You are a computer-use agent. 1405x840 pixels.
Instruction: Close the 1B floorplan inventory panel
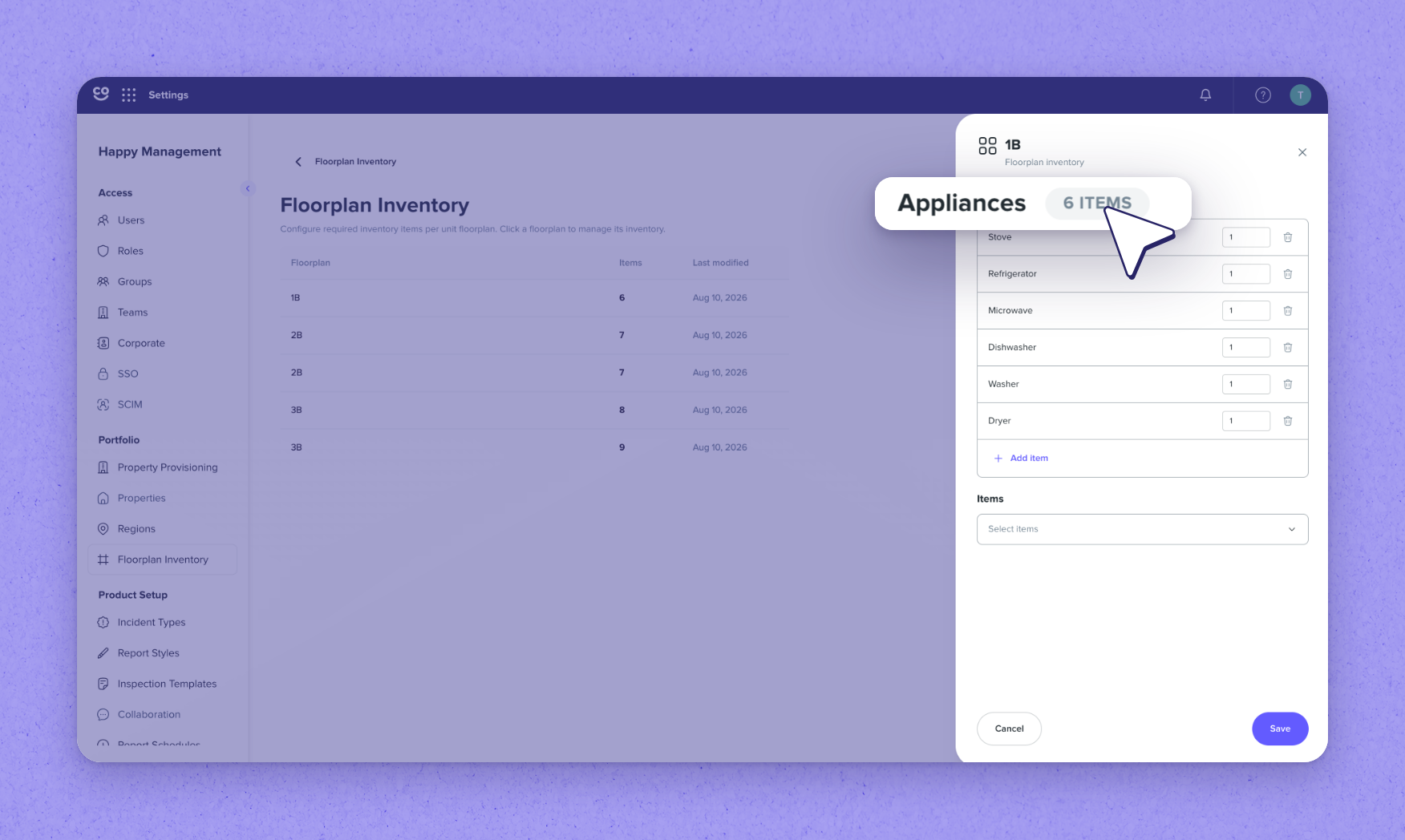pos(1302,152)
